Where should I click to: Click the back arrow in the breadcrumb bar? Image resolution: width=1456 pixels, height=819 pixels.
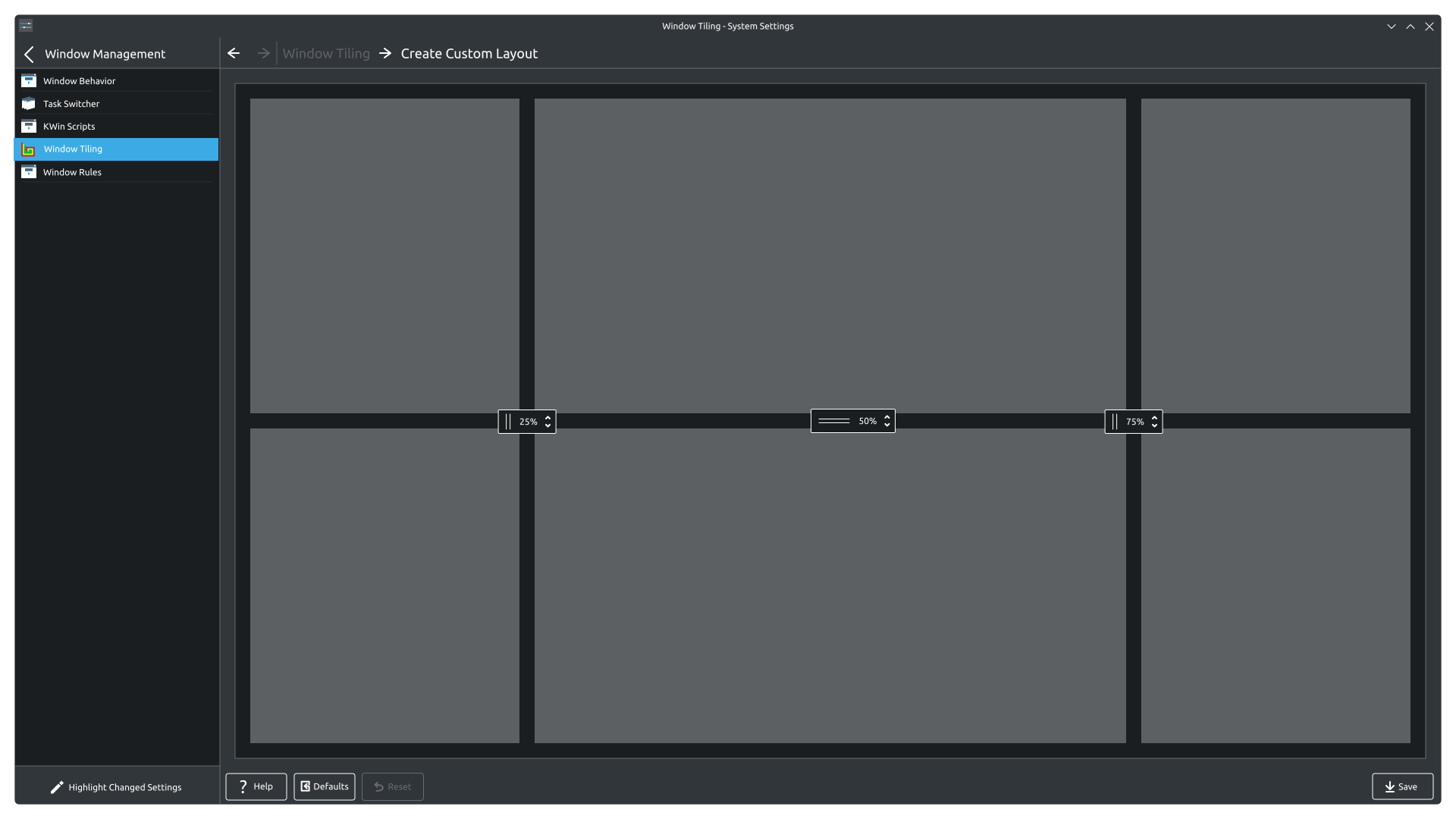(x=233, y=53)
